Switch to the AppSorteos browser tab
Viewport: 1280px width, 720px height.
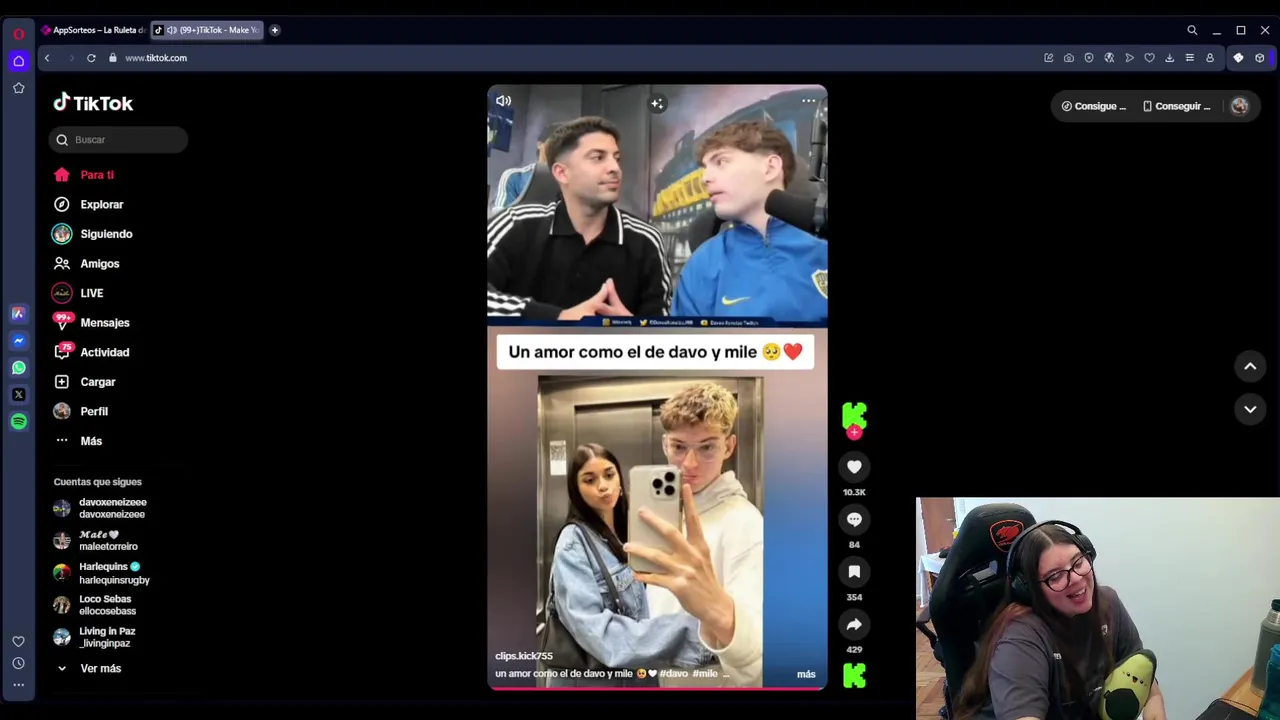pos(93,30)
